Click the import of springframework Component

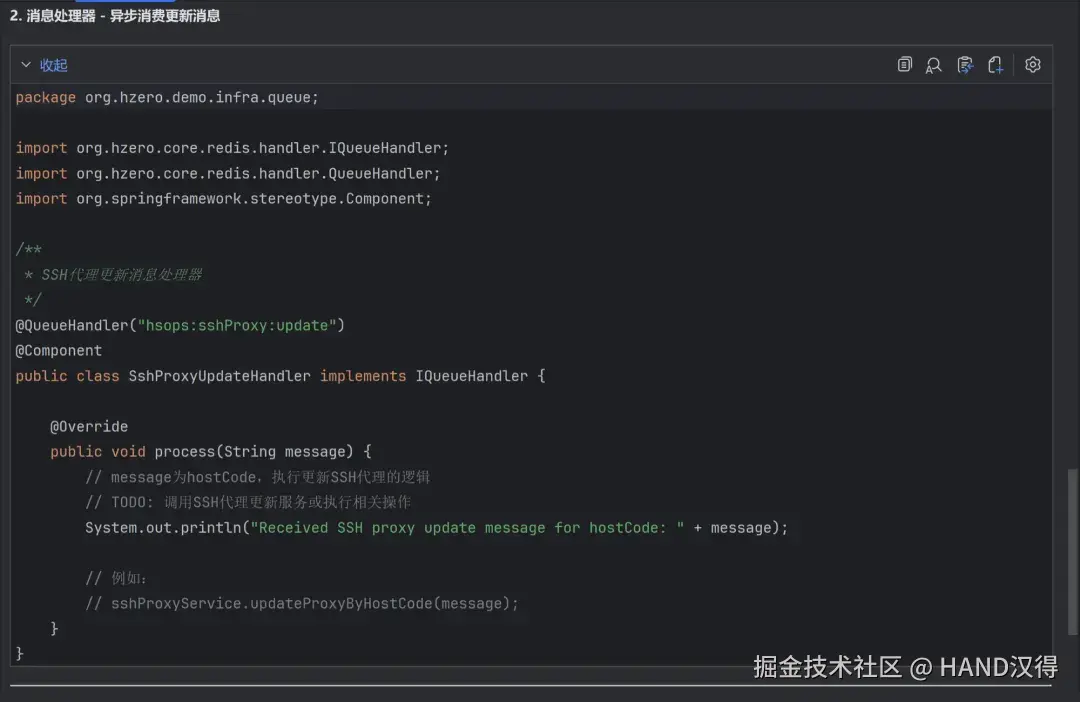click(224, 199)
